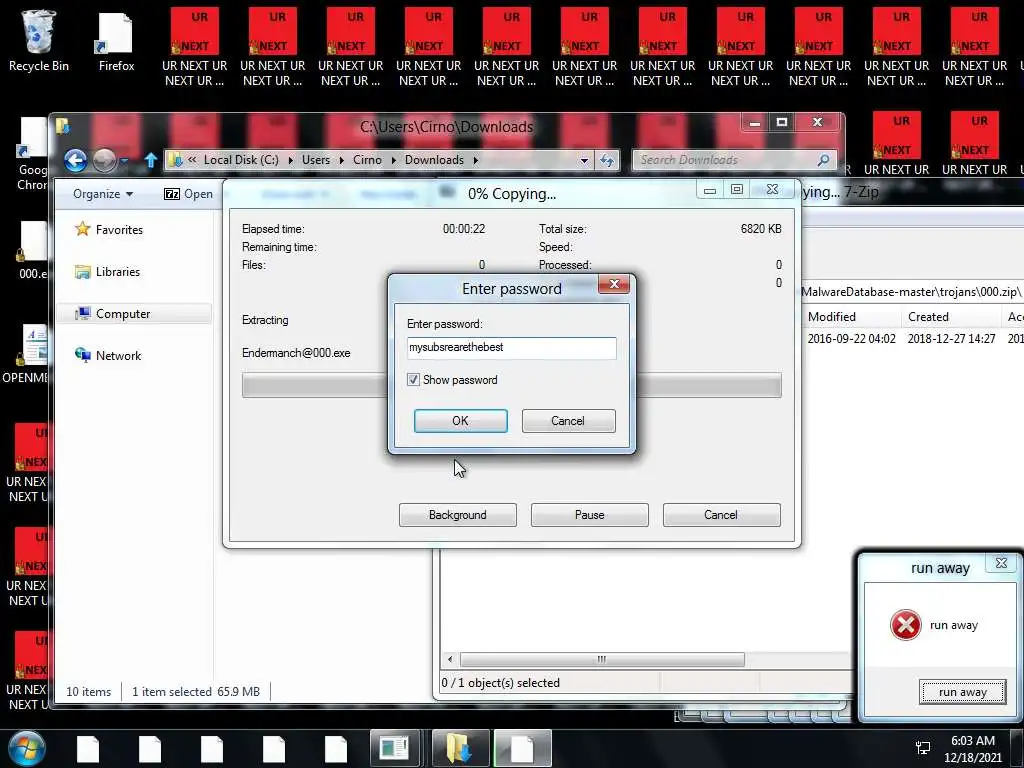Toggle the Show password checkbox
Image resolution: width=1024 pixels, height=768 pixels.
(413, 379)
